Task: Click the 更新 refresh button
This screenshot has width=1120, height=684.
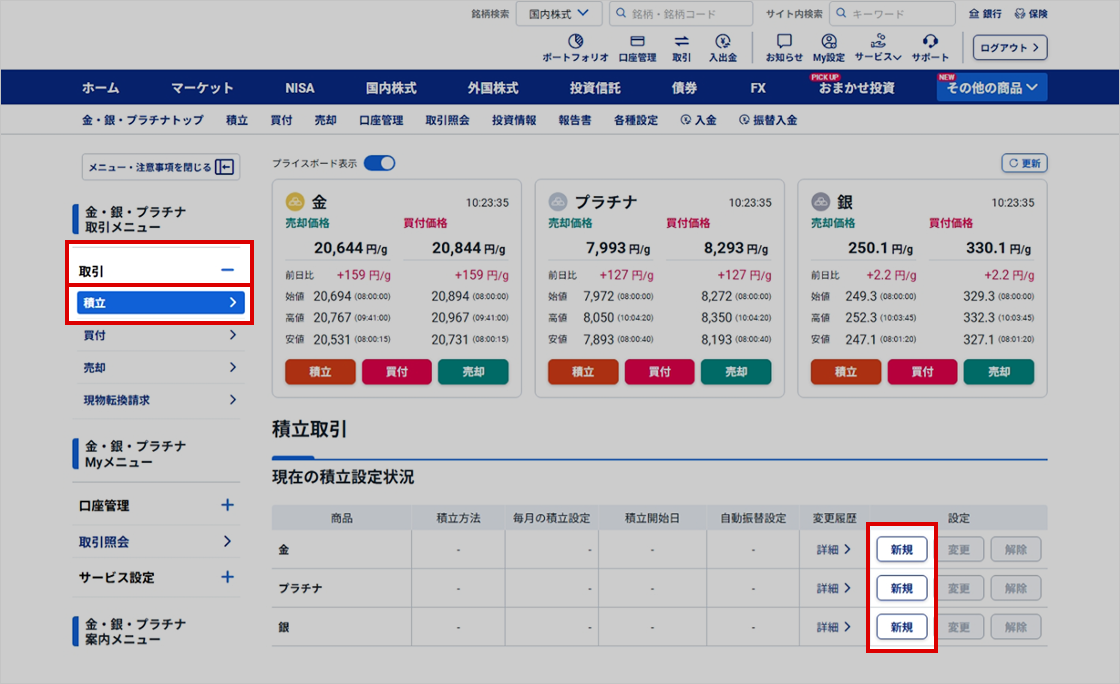Action: point(1024,163)
